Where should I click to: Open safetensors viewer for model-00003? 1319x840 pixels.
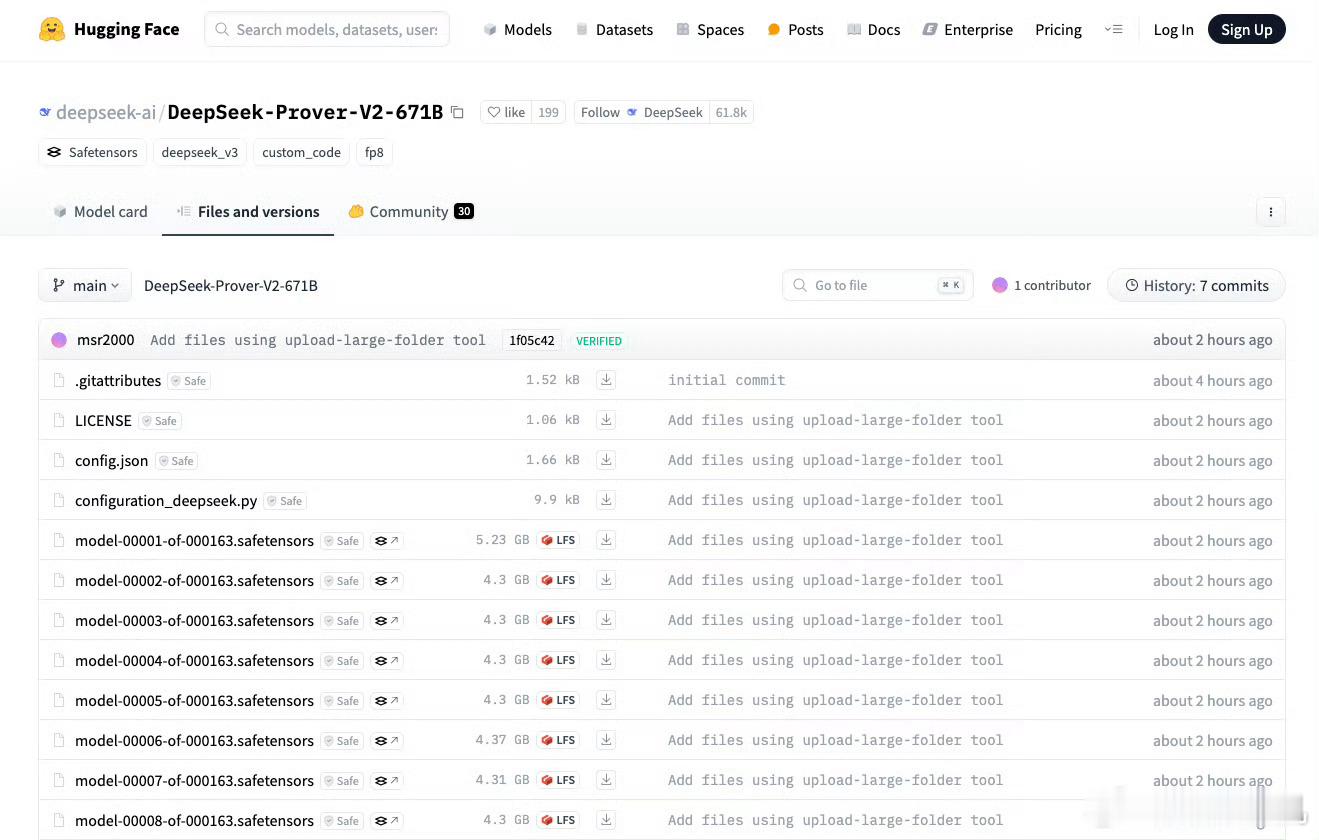[x=386, y=621]
